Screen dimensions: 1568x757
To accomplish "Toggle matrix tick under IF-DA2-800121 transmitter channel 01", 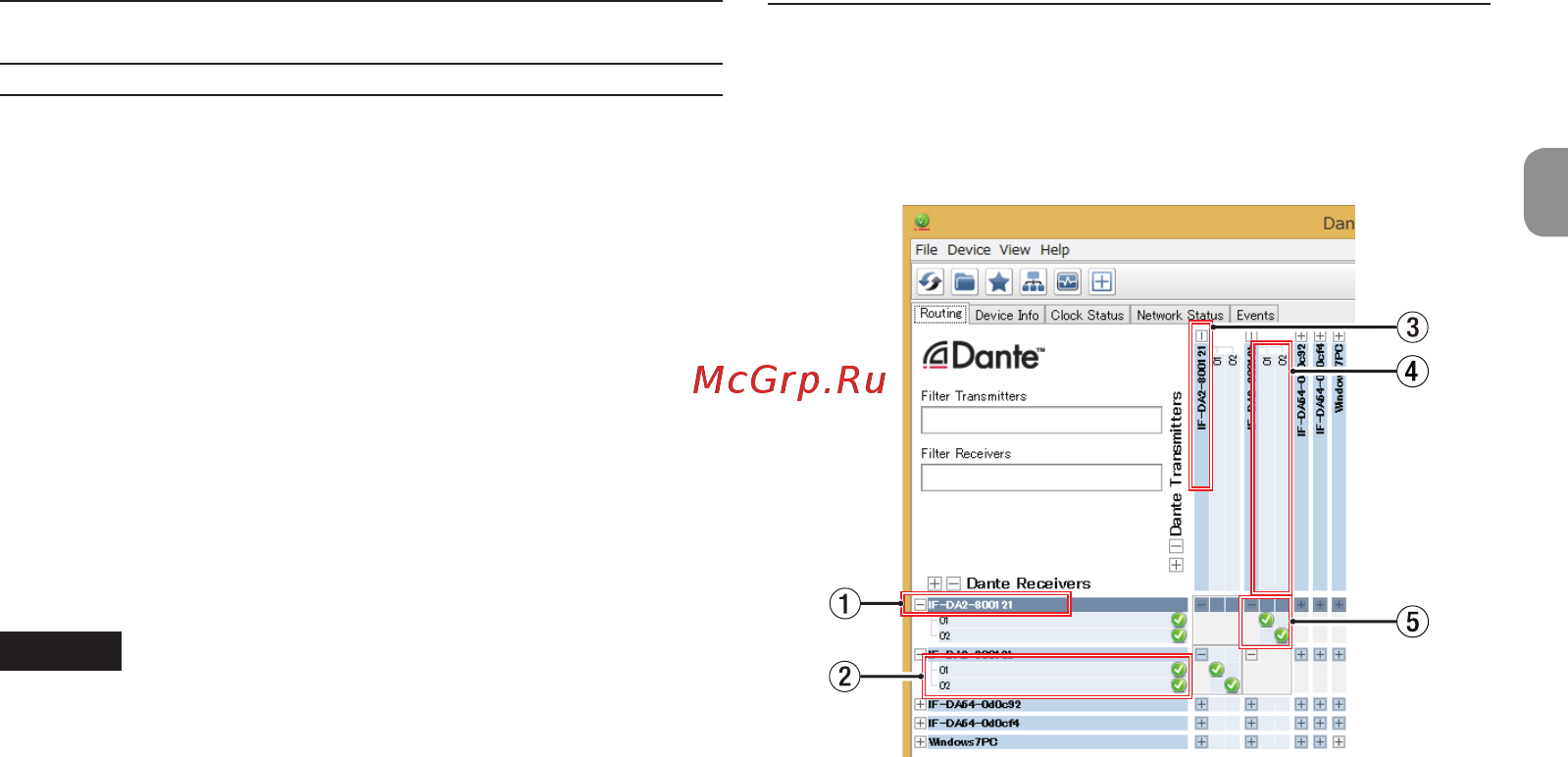I will tap(1216, 670).
